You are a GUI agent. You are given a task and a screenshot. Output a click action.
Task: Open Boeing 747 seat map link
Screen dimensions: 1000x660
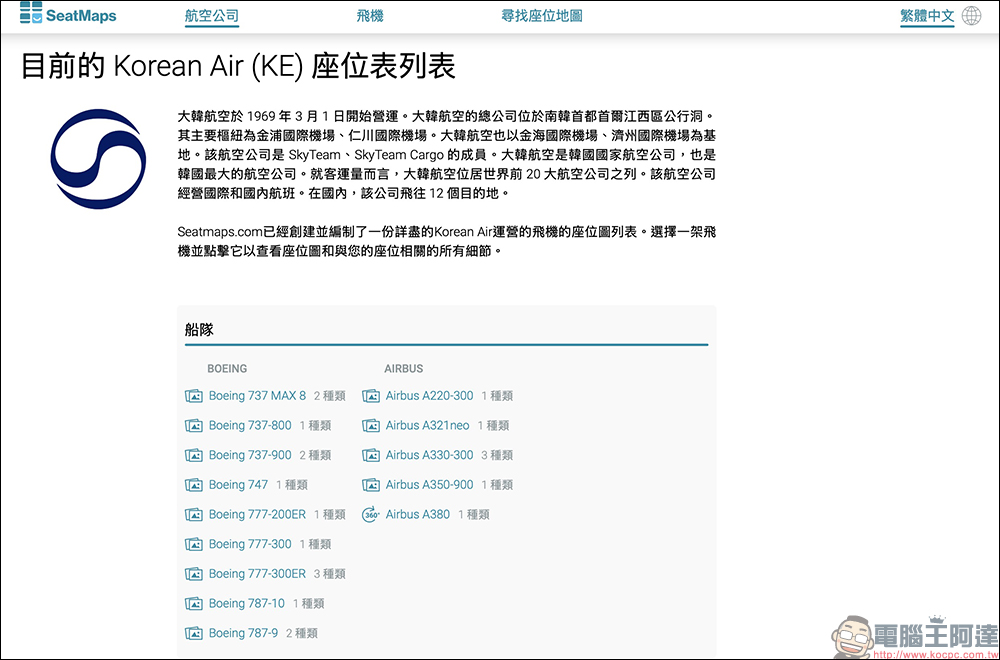tap(239, 485)
